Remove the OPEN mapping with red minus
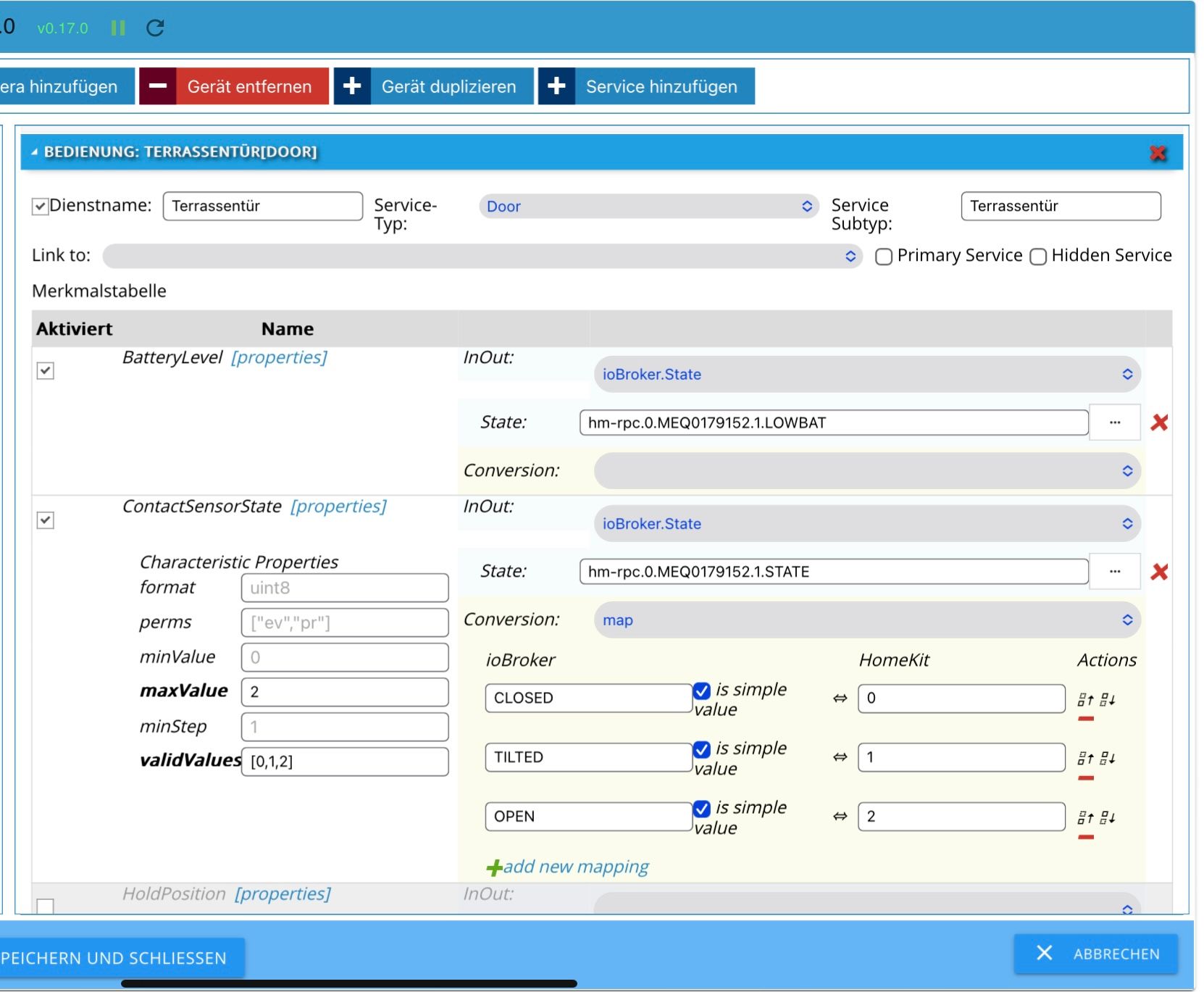1204x992 pixels. coord(1085,838)
